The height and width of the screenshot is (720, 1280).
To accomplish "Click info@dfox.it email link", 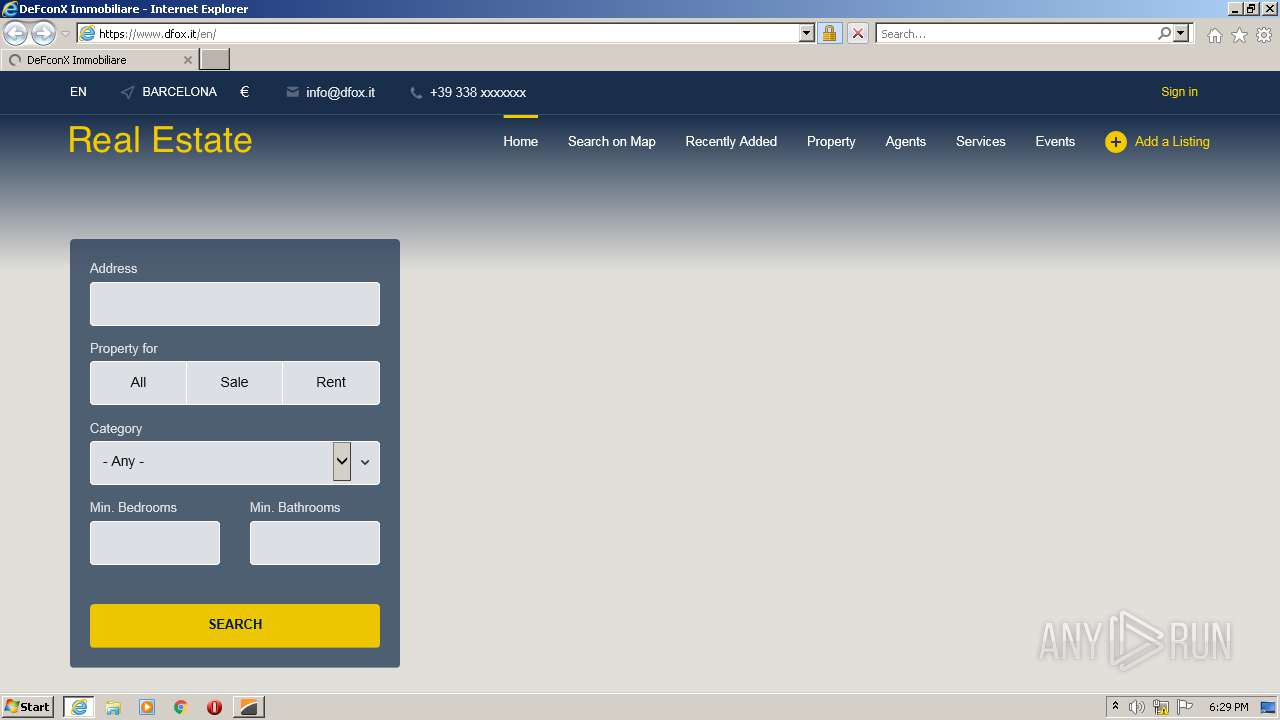I will click(340, 92).
